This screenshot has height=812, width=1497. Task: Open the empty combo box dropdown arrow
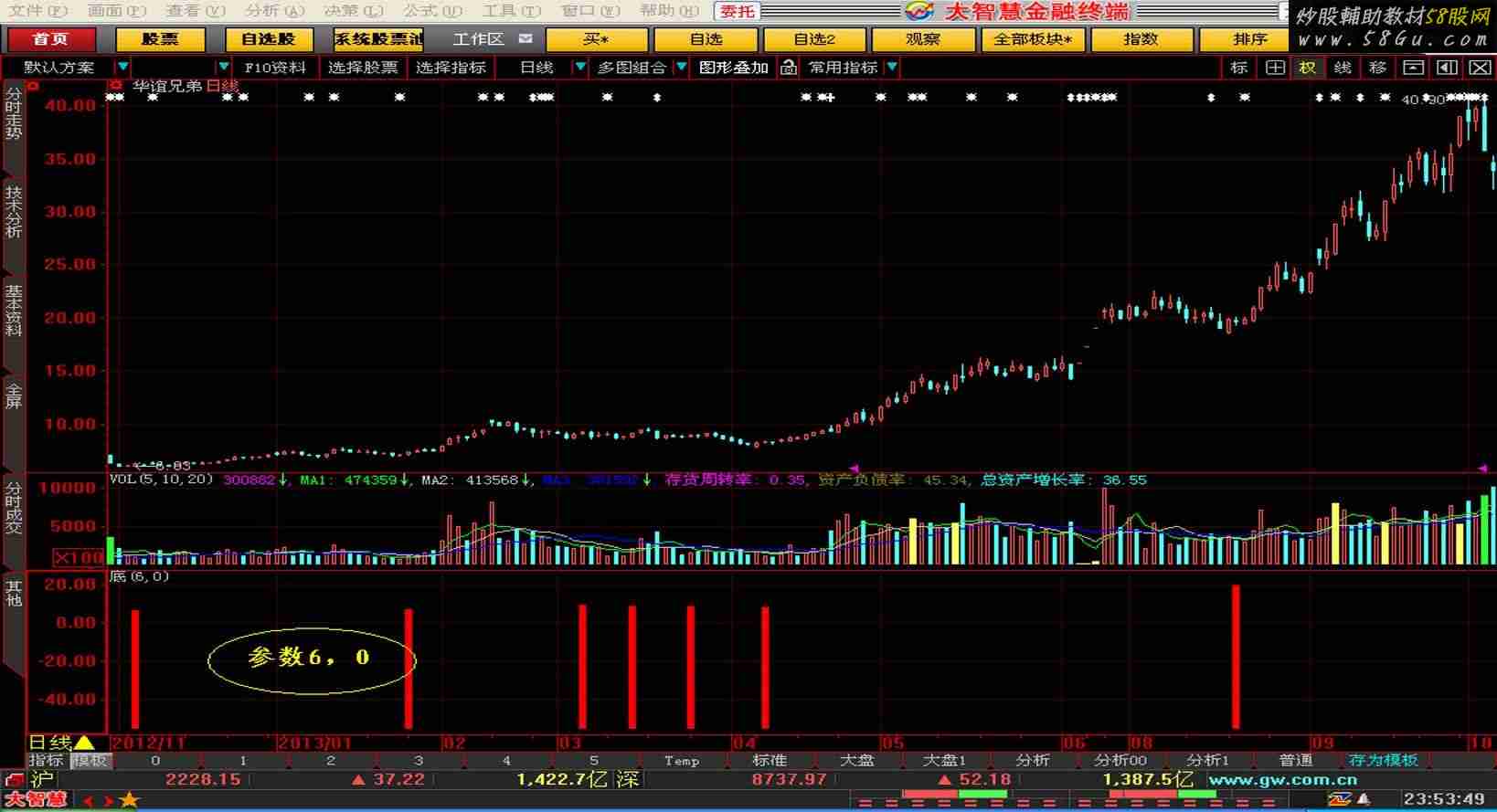coord(224,67)
